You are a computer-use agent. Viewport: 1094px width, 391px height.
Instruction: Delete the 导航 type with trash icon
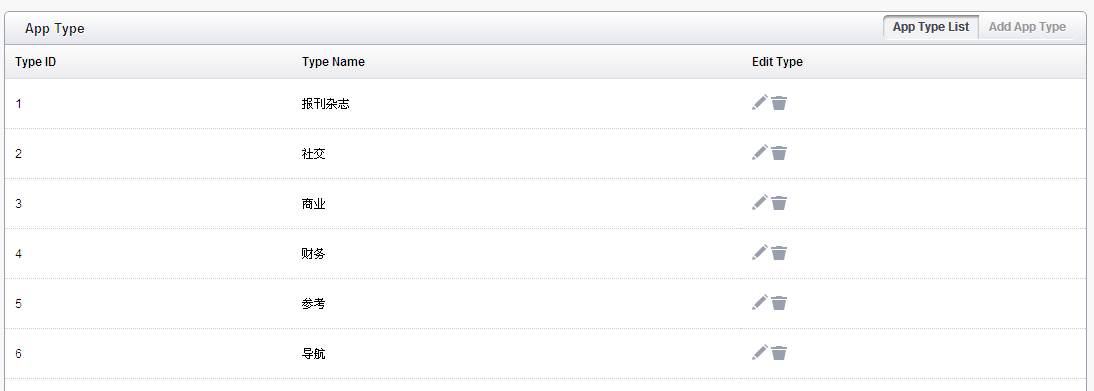tap(779, 354)
